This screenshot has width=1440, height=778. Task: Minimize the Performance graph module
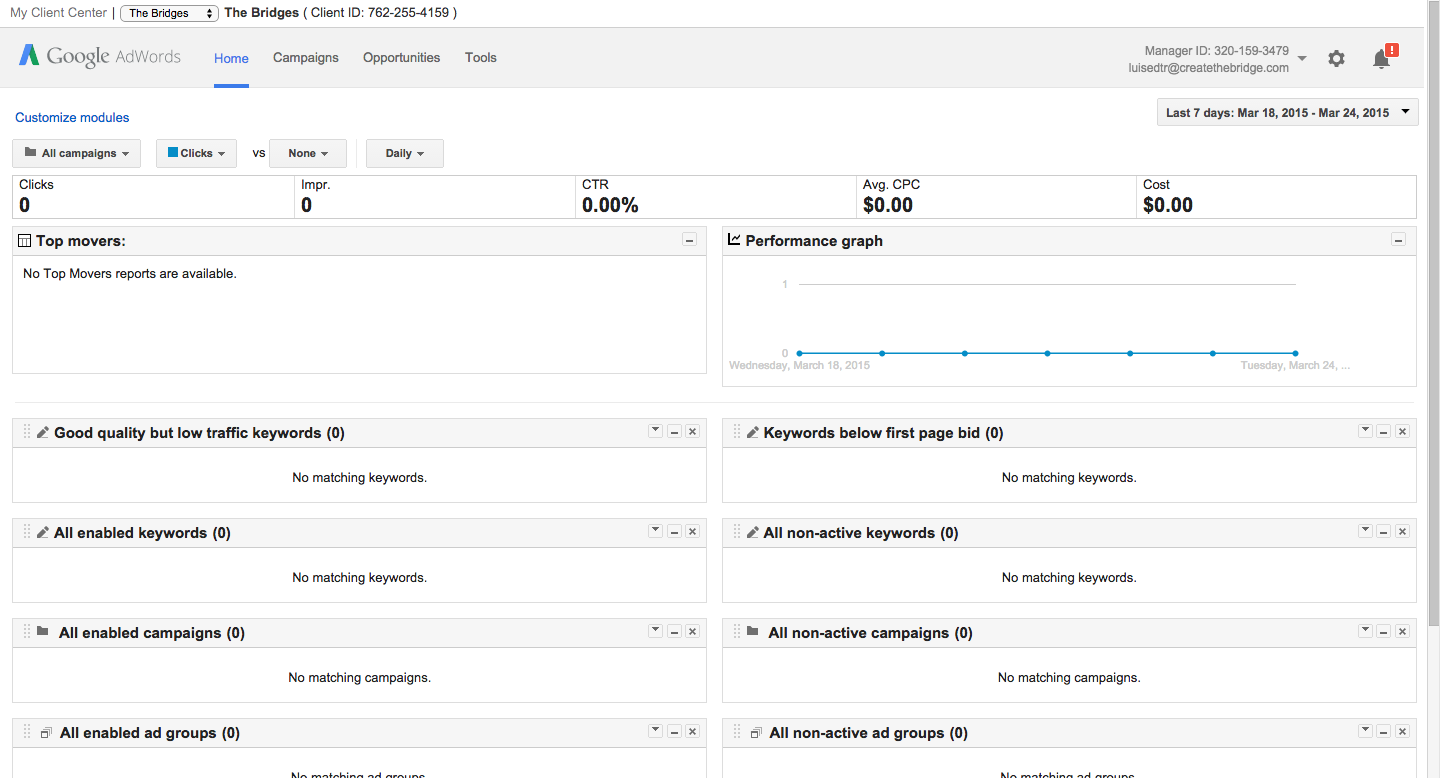1398,240
